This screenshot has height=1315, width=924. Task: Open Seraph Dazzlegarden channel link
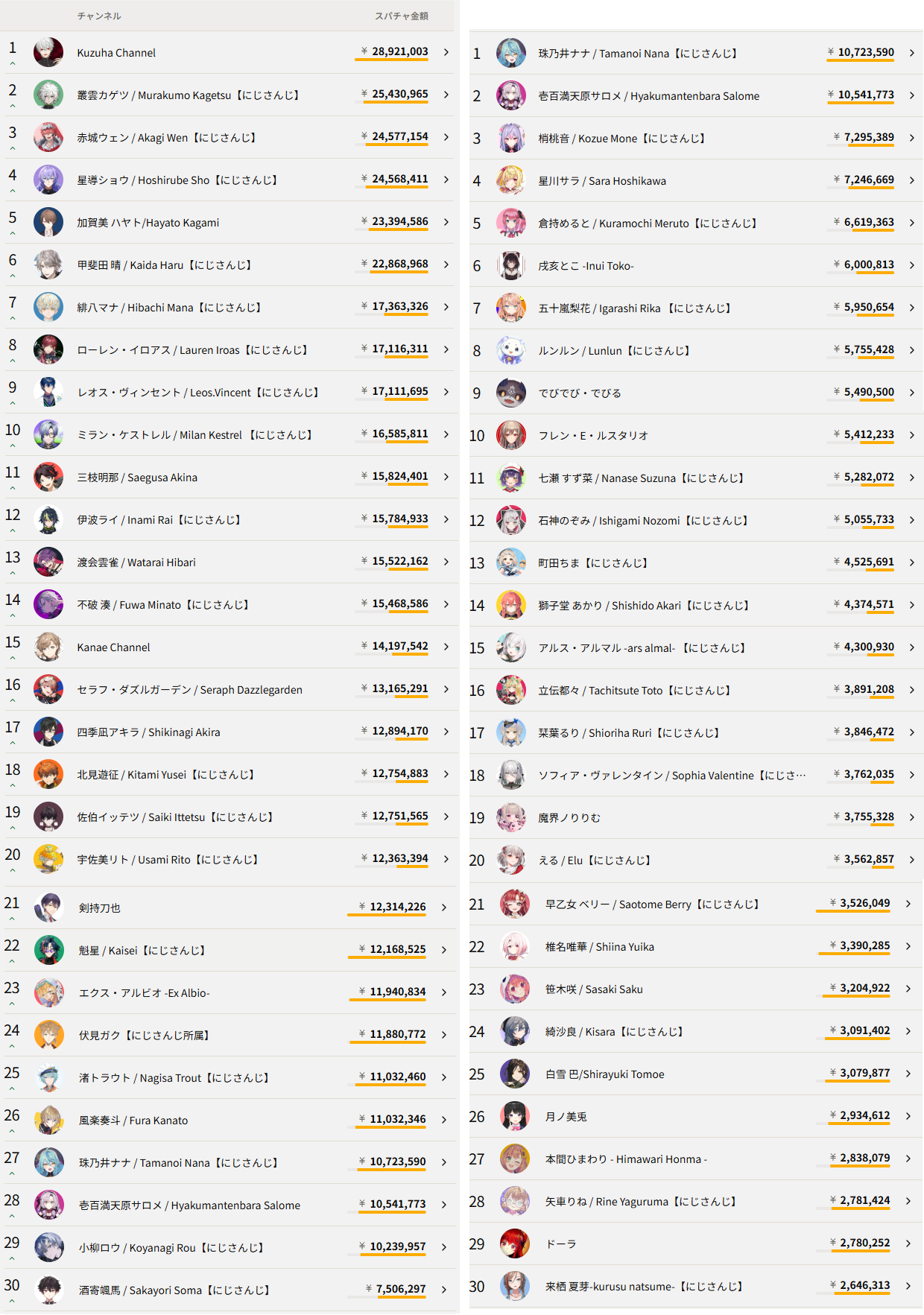(190, 690)
